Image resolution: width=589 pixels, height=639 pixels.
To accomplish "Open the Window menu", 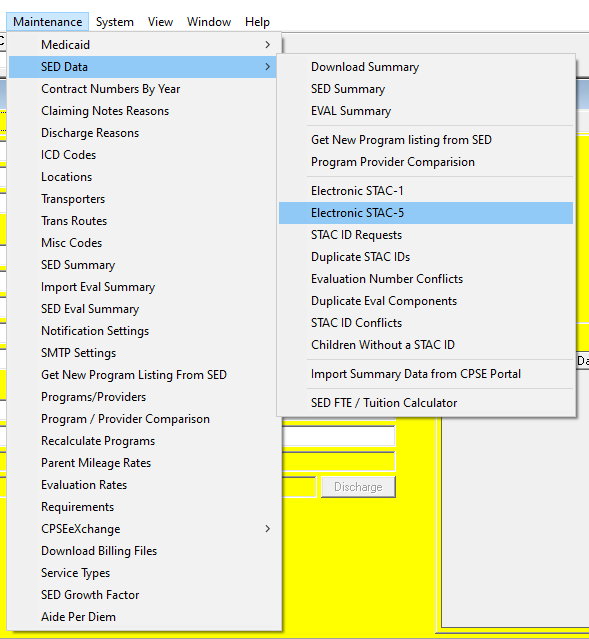I will 209,22.
